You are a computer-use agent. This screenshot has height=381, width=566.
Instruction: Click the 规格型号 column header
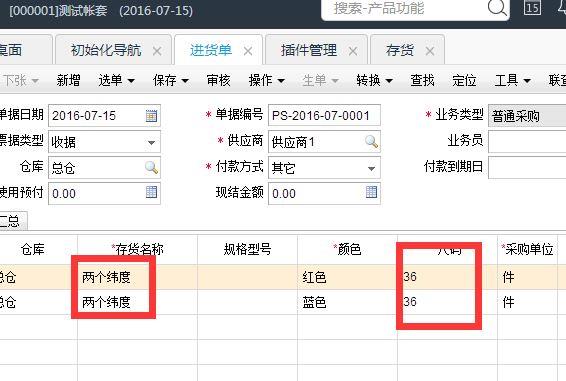[x=247, y=249]
